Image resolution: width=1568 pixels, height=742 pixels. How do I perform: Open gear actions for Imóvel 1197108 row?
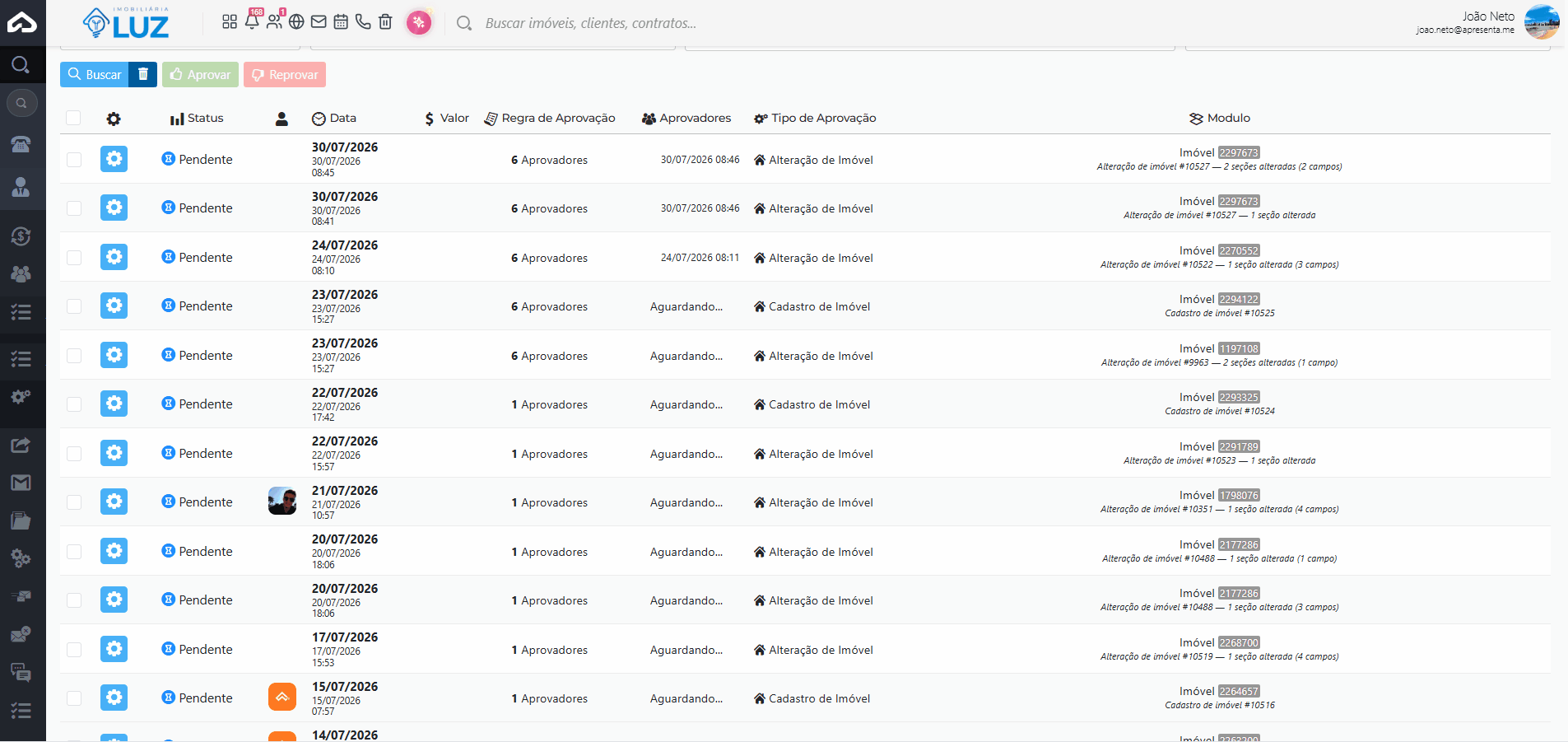pyautogui.click(x=114, y=355)
